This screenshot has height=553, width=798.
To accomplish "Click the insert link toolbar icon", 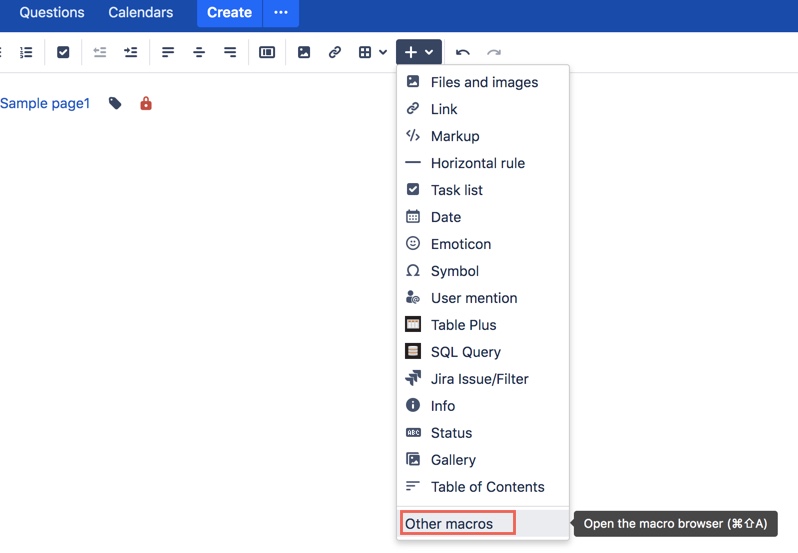I will (x=334, y=52).
